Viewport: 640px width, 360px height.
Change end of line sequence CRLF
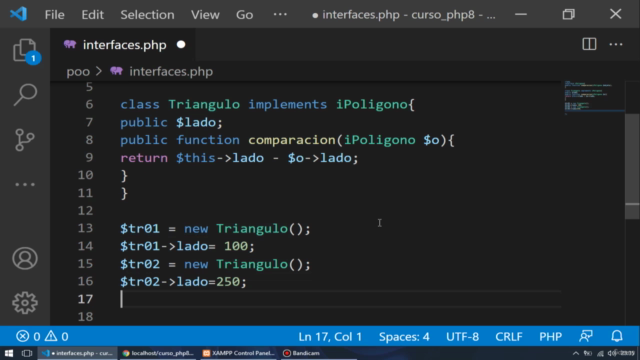(x=509, y=336)
